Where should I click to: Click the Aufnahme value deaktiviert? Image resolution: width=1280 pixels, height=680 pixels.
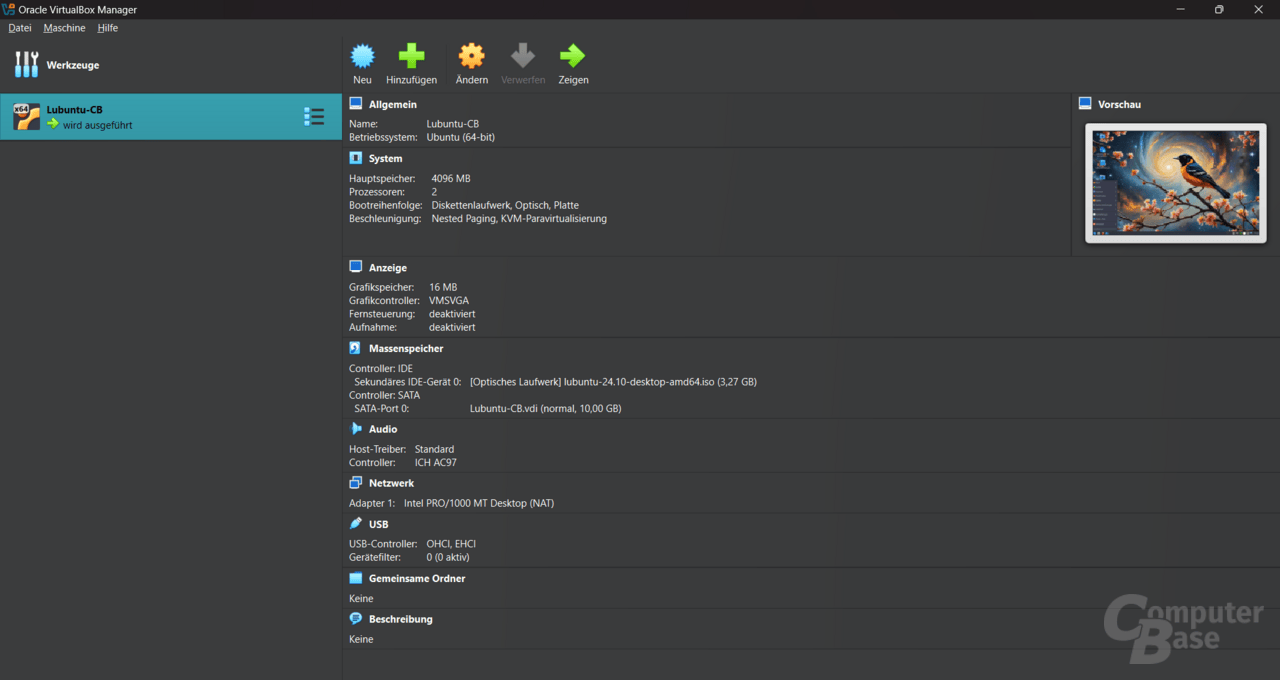(452, 327)
